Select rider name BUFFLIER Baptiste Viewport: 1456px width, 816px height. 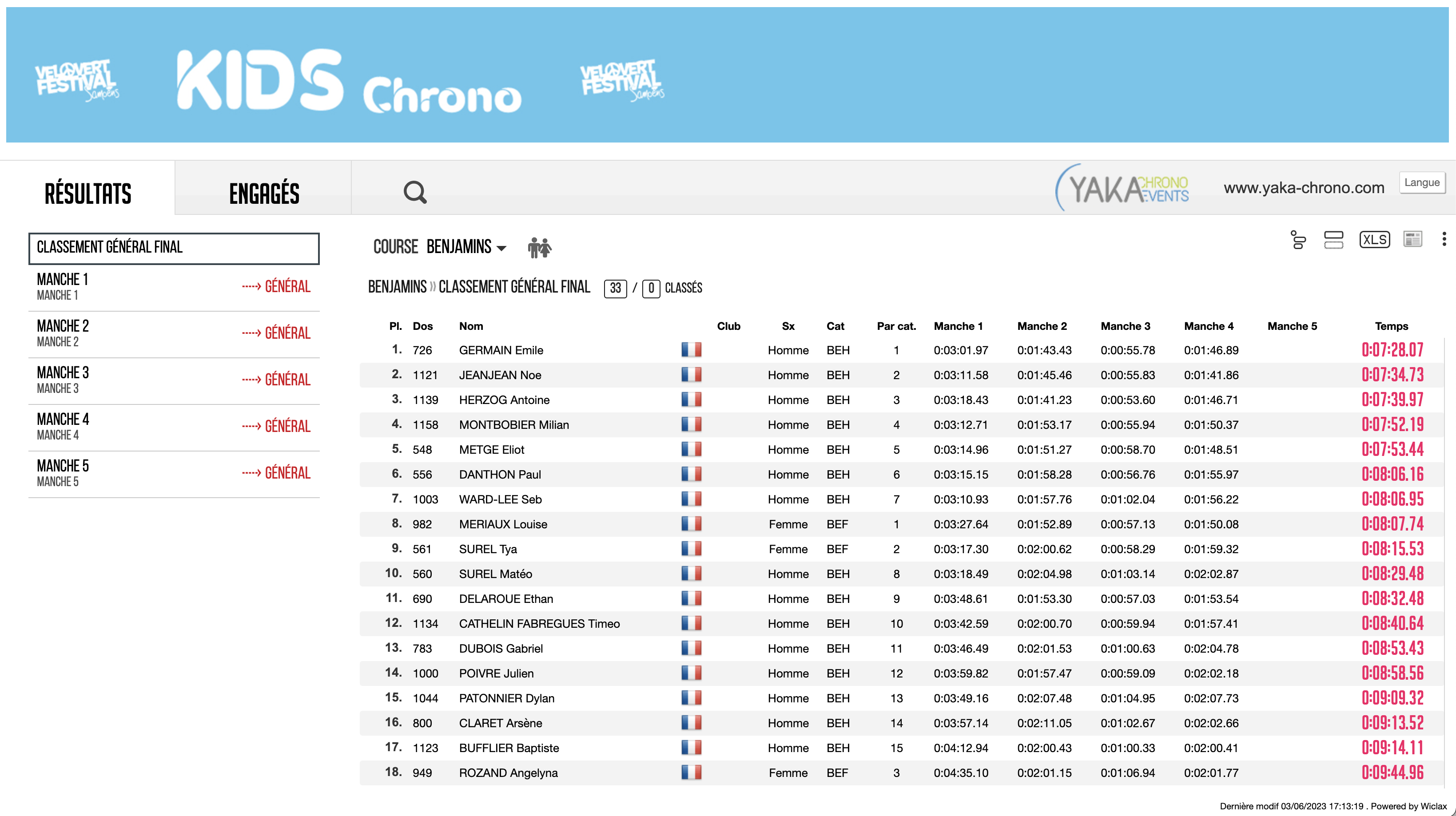point(509,748)
